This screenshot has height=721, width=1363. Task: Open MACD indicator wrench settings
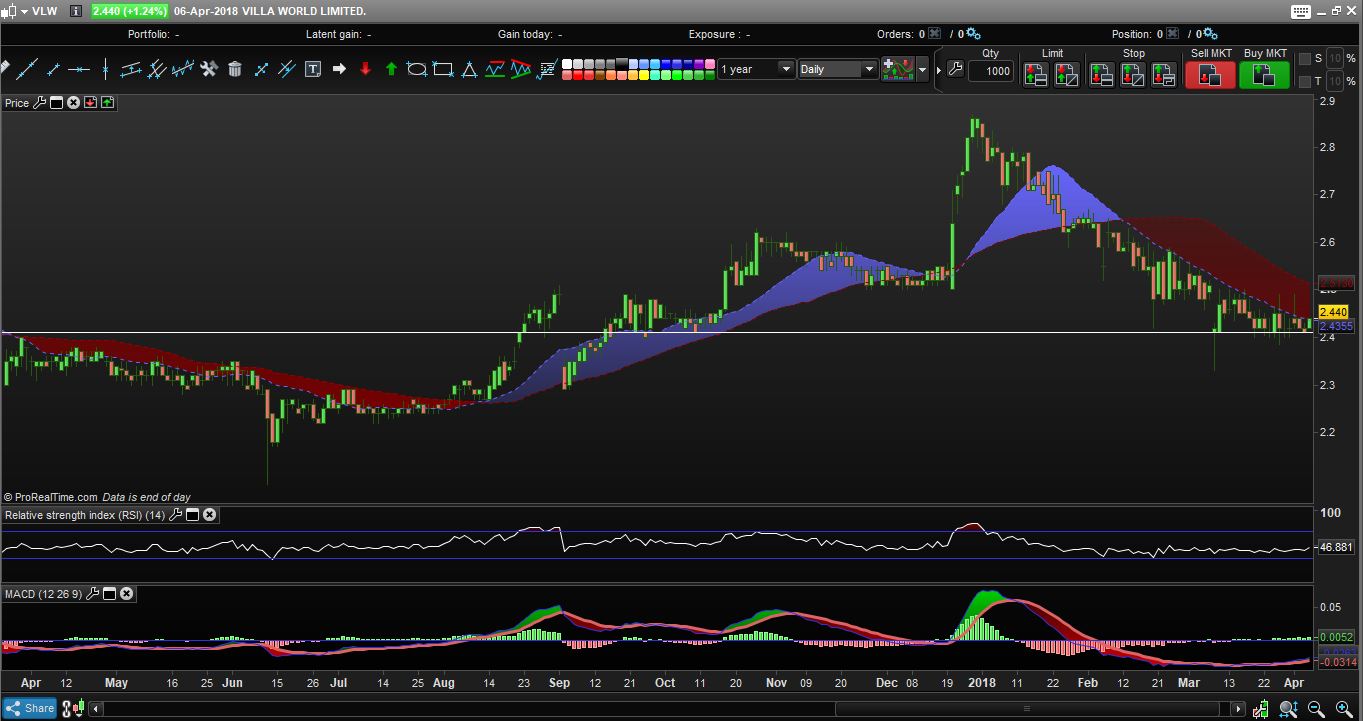(x=93, y=593)
